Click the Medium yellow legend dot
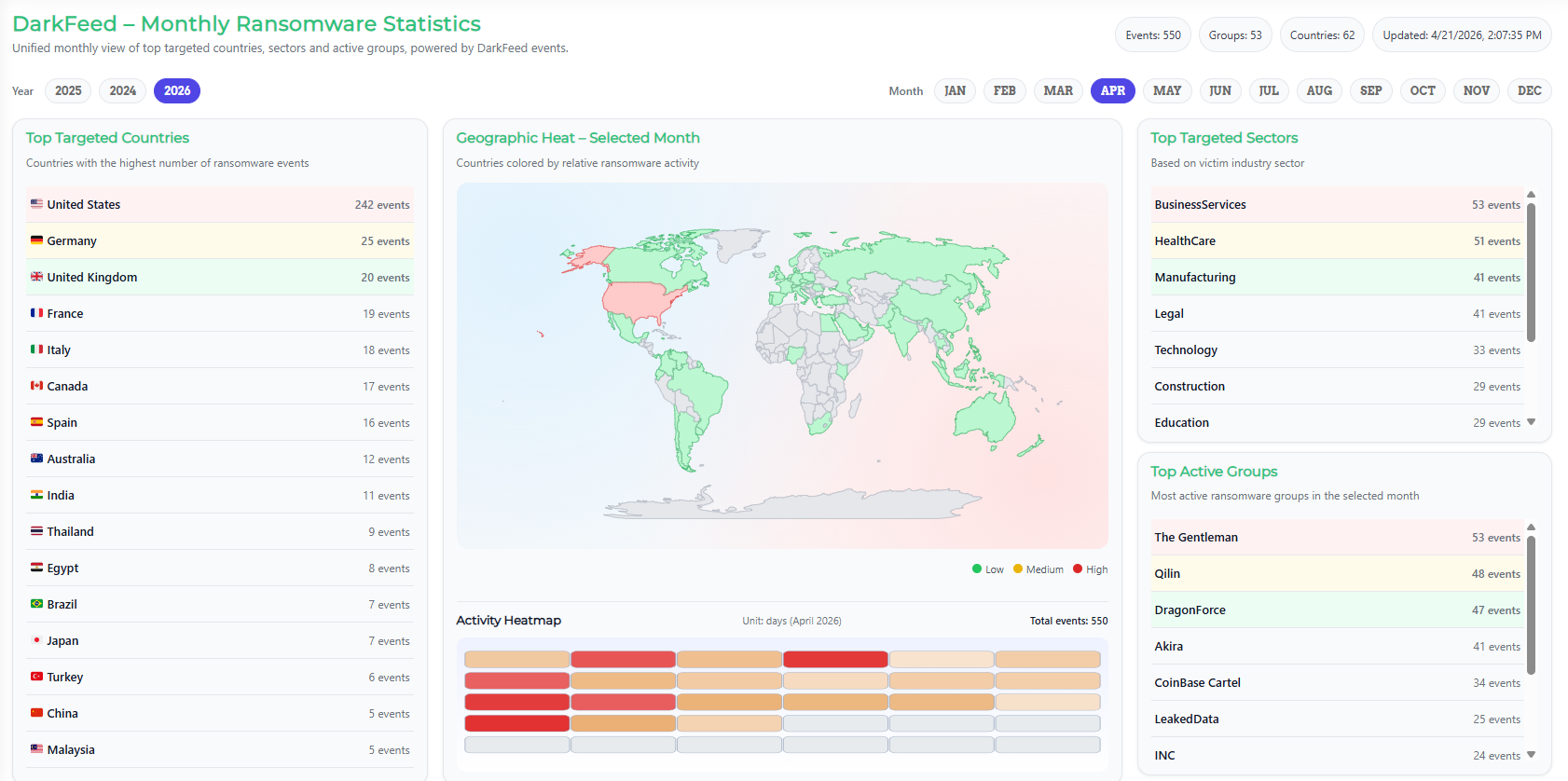This screenshot has width=1568, height=781. click(1018, 569)
